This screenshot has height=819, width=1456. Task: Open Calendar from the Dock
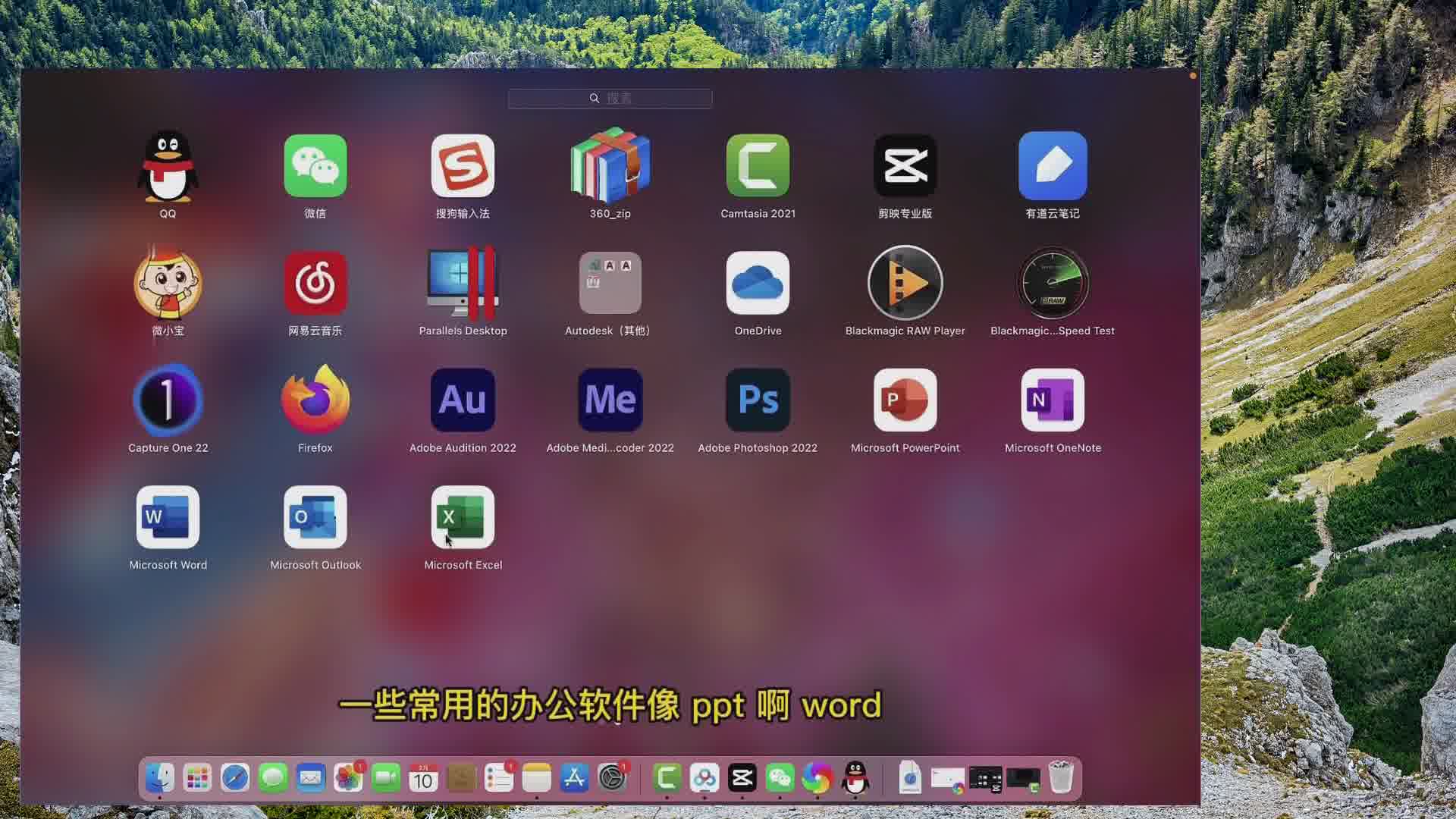[x=424, y=778]
